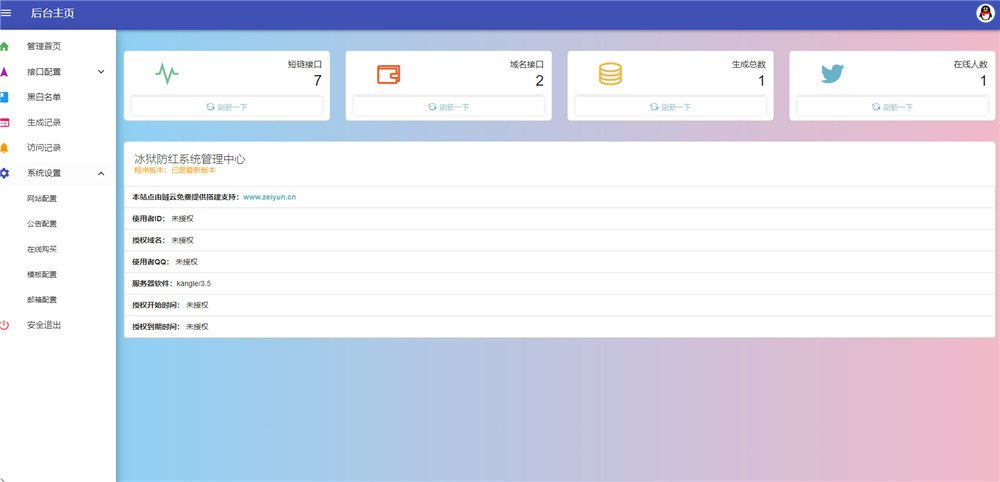
Task: Select 安全退出 to log out
Action: coord(44,325)
